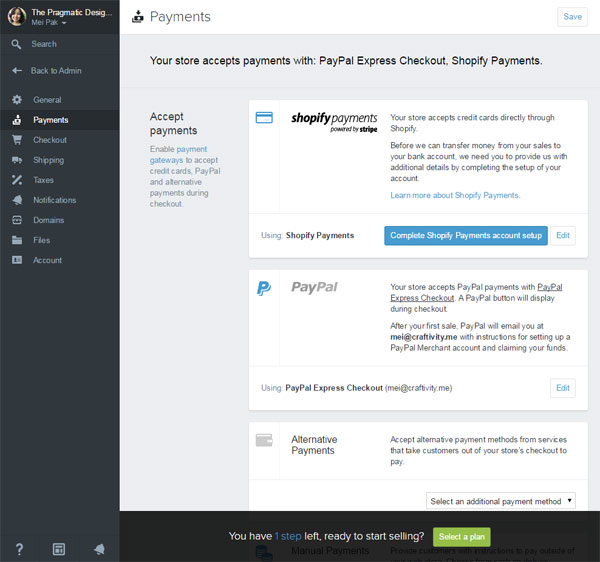This screenshot has width=600, height=562.
Task: Click the Select a plan button
Action: point(461,537)
